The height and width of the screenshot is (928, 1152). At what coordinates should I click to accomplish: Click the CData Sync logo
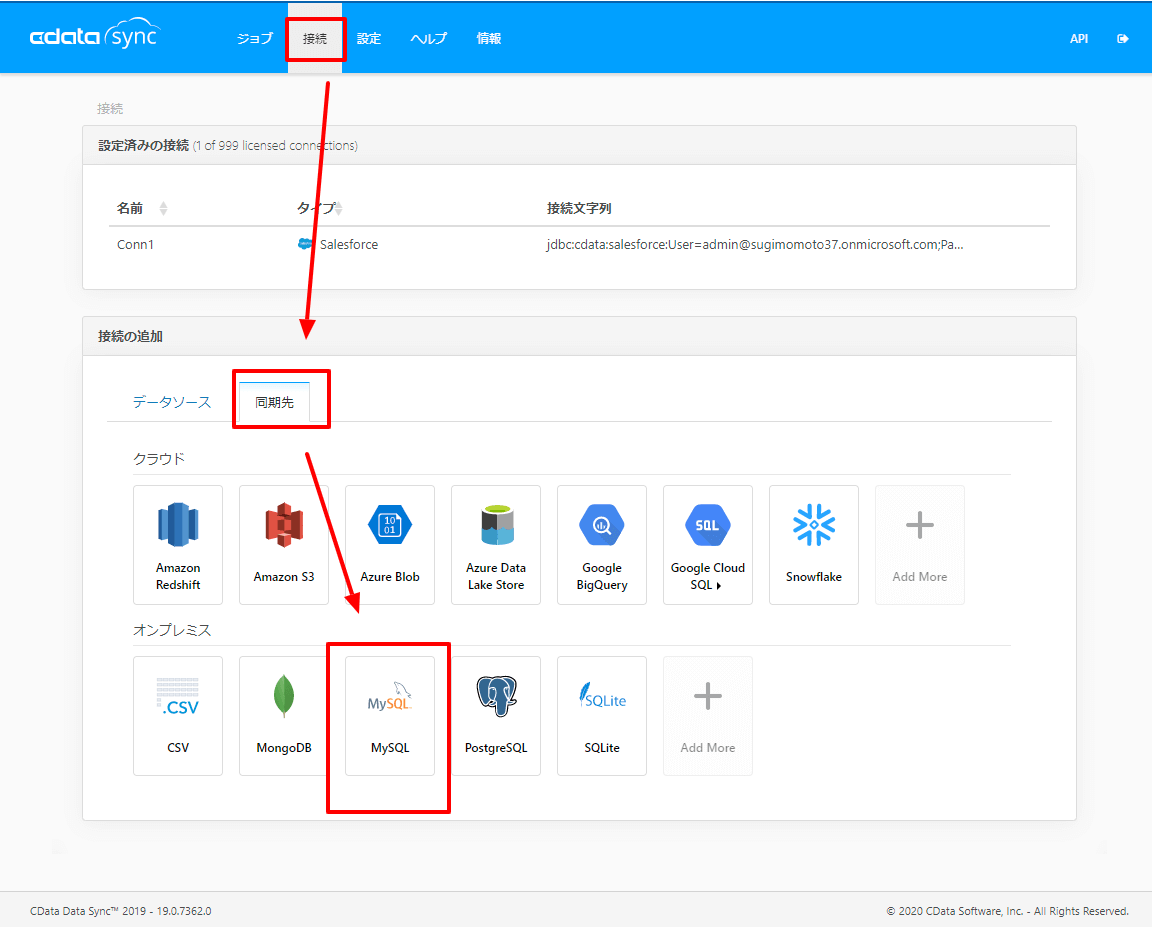(95, 35)
